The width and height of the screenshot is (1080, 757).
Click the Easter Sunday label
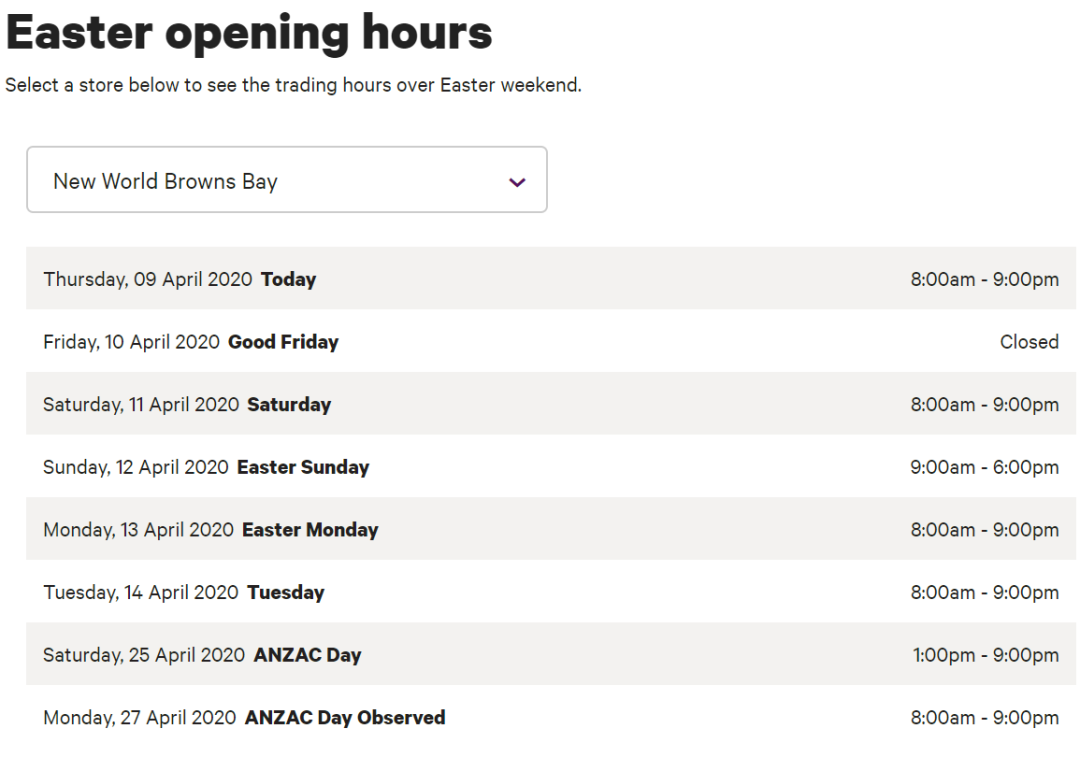pos(303,467)
